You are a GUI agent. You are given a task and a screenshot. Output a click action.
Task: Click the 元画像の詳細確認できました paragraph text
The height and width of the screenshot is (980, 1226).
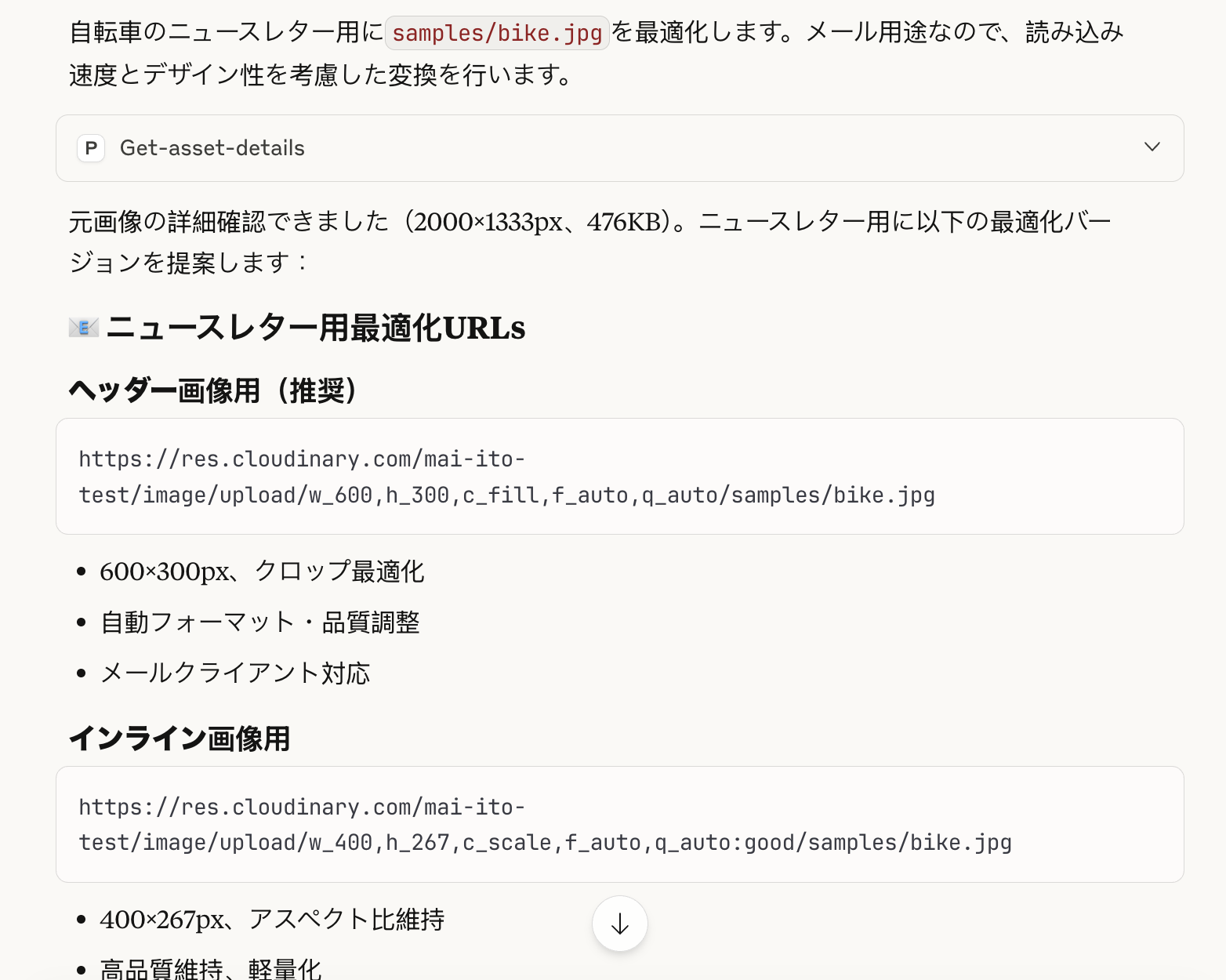(589, 241)
